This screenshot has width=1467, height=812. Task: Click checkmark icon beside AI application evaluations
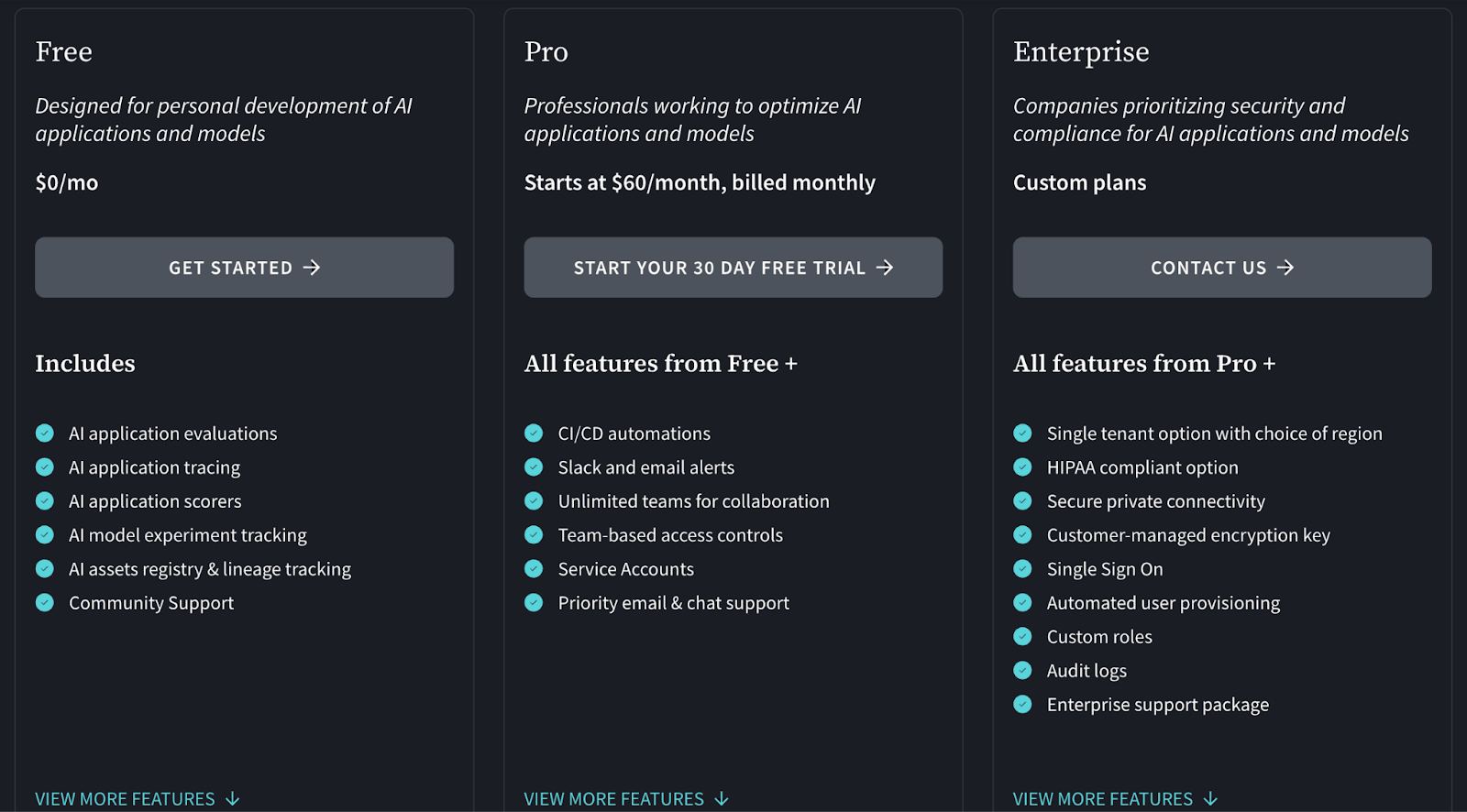(45, 433)
